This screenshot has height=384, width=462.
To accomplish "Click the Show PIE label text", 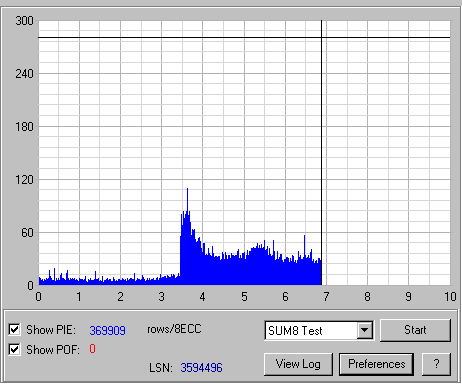I will click(x=51, y=330).
